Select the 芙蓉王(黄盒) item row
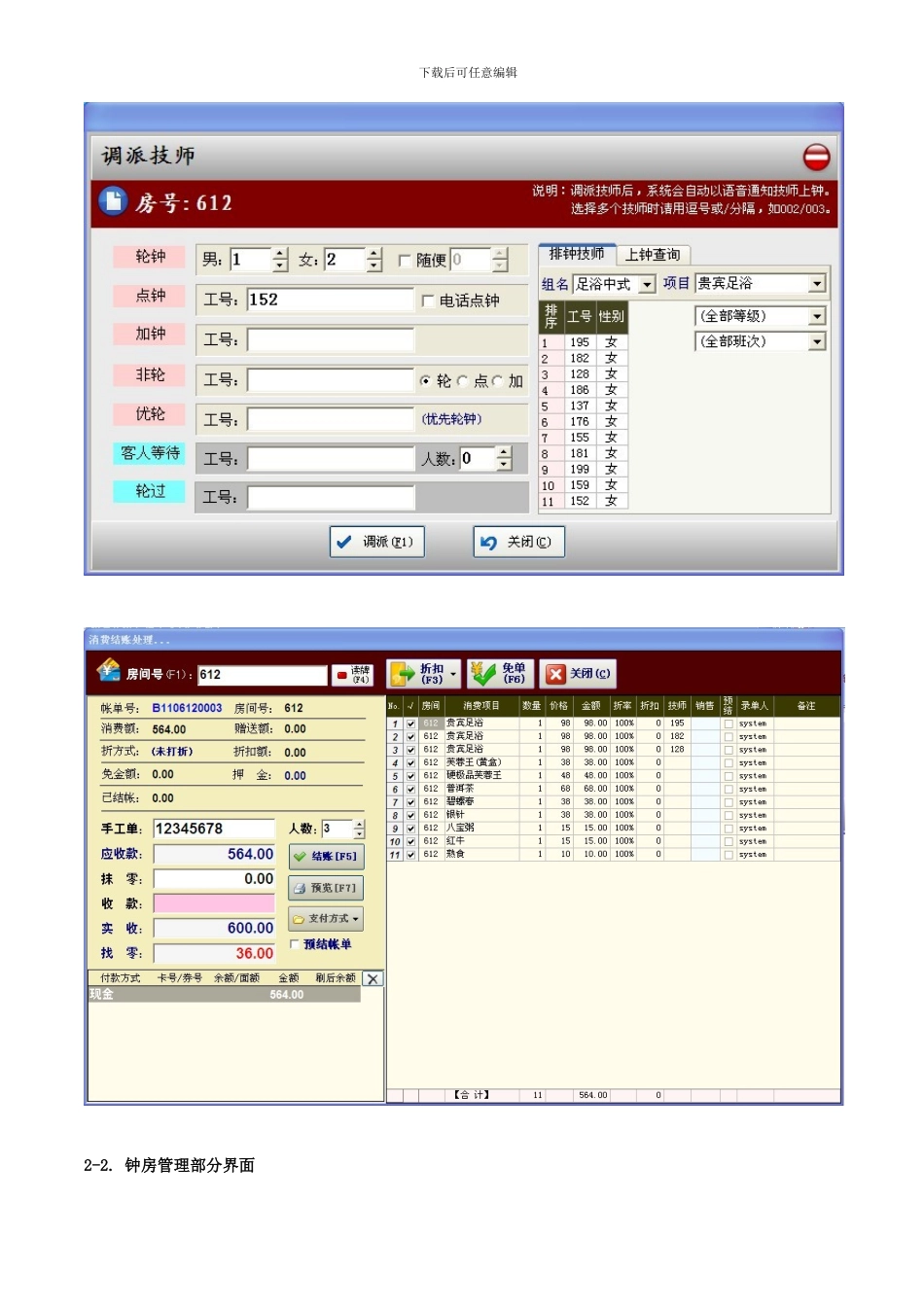 (x=614, y=762)
